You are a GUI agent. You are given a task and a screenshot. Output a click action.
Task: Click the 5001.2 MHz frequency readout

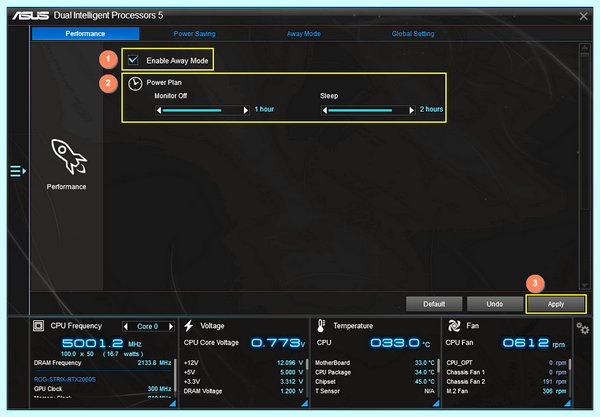coord(102,343)
